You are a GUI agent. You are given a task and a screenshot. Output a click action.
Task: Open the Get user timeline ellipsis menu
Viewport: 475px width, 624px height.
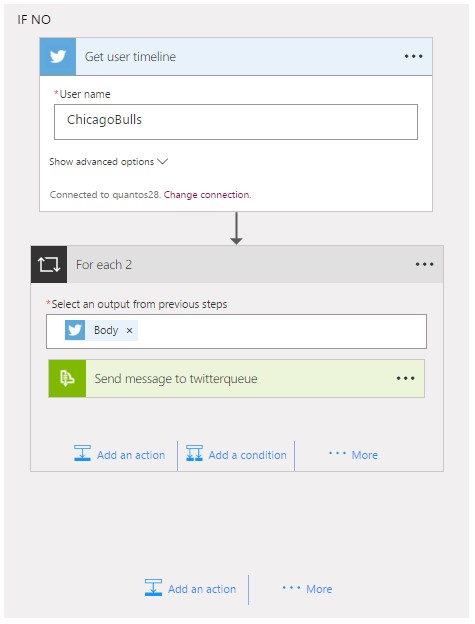[x=413, y=56]
